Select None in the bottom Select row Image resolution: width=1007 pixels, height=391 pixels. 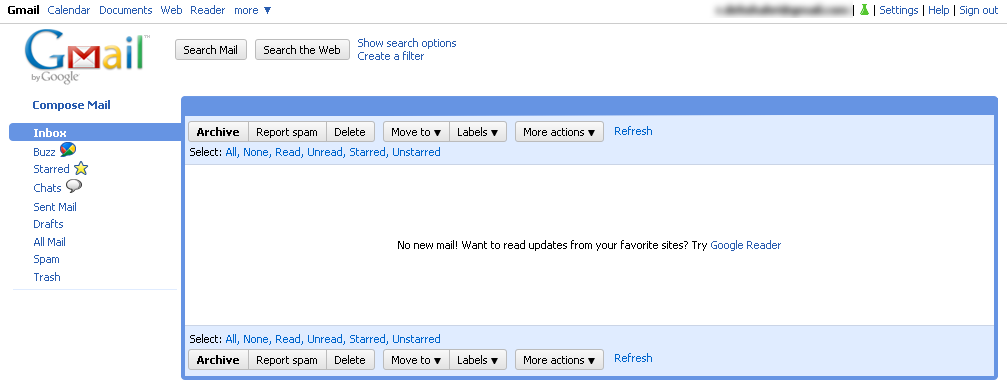click(x=256, y=339)
